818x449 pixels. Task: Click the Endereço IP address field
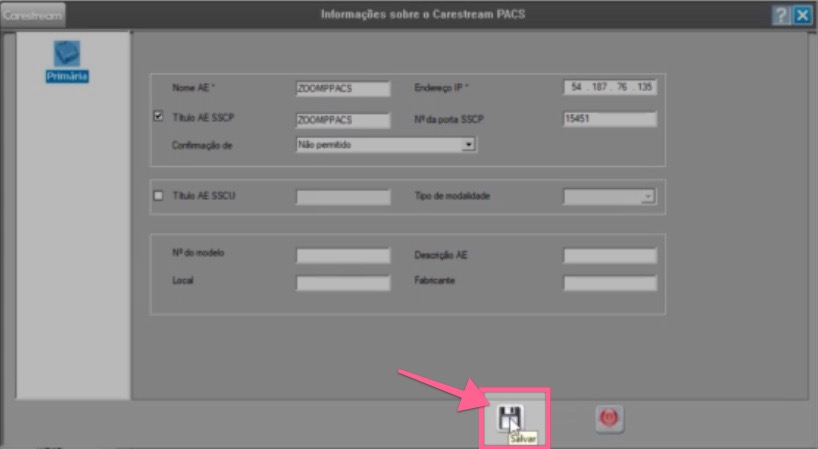point(610,88)
